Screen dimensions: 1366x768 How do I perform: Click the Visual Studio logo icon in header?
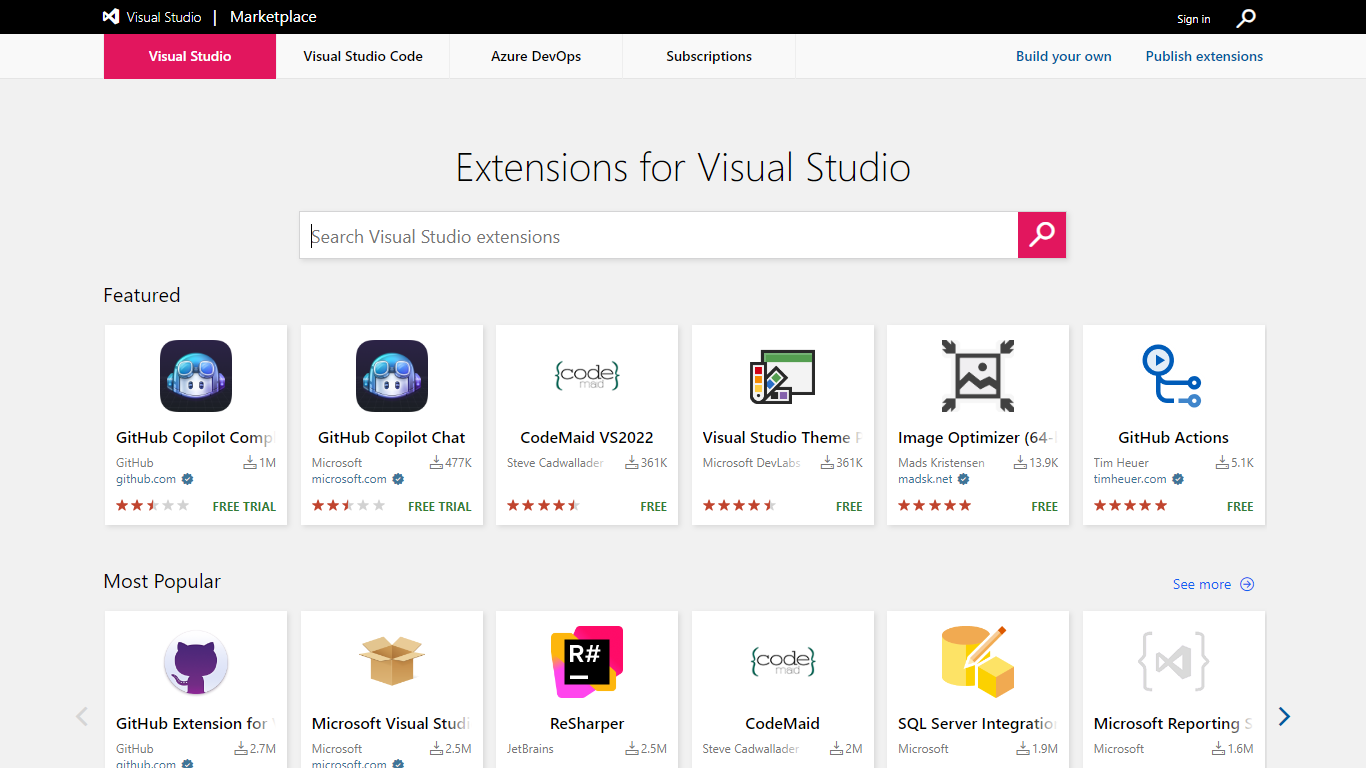pyautogui.click(x=111, y=17)
